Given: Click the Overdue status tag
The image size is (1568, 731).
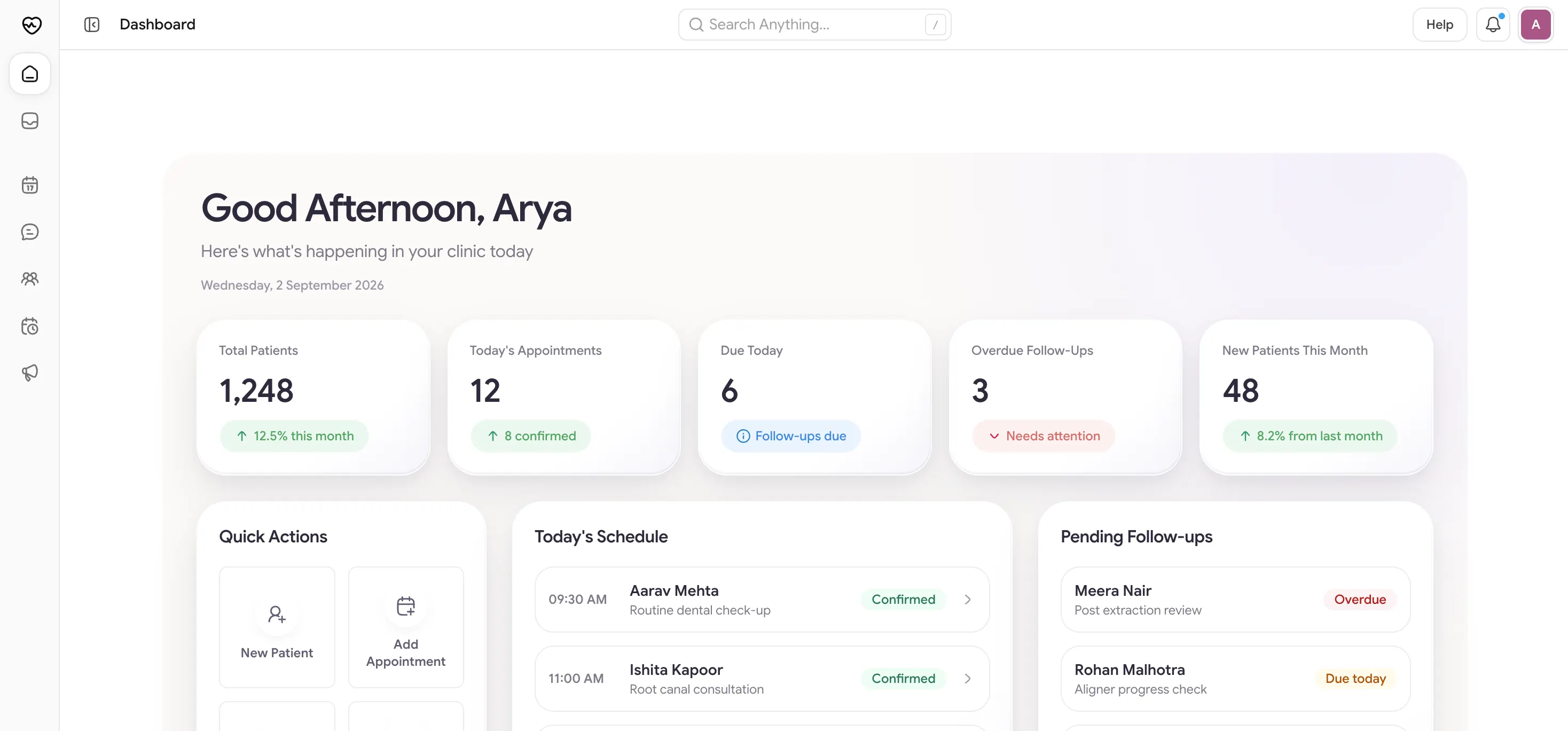Looking at the screenshot, I should tap(1360, 600).
